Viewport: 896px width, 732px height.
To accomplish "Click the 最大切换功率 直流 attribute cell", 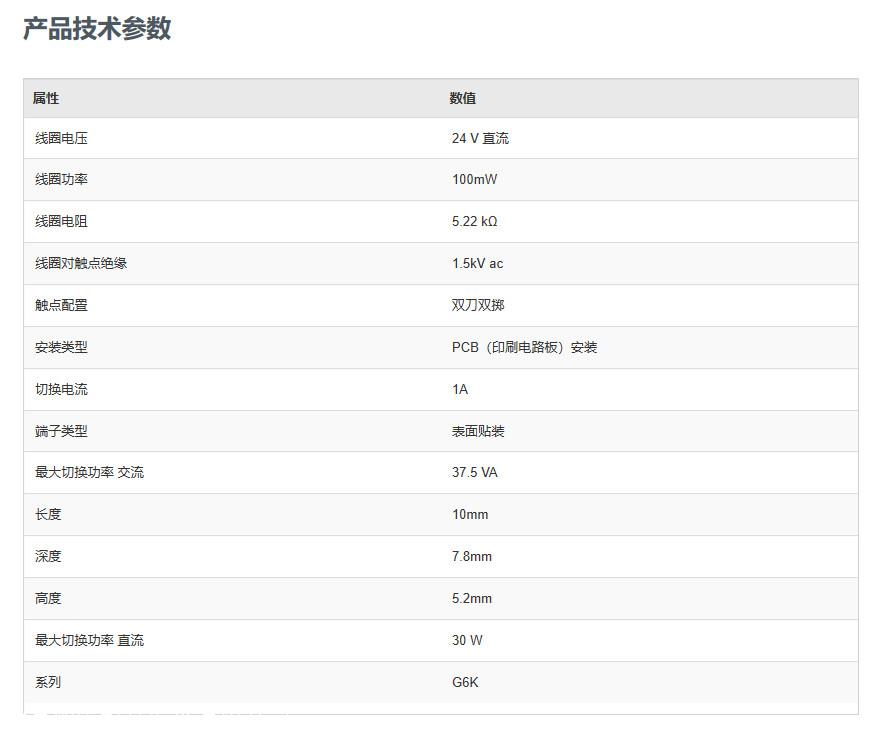I will click(89, 641).
